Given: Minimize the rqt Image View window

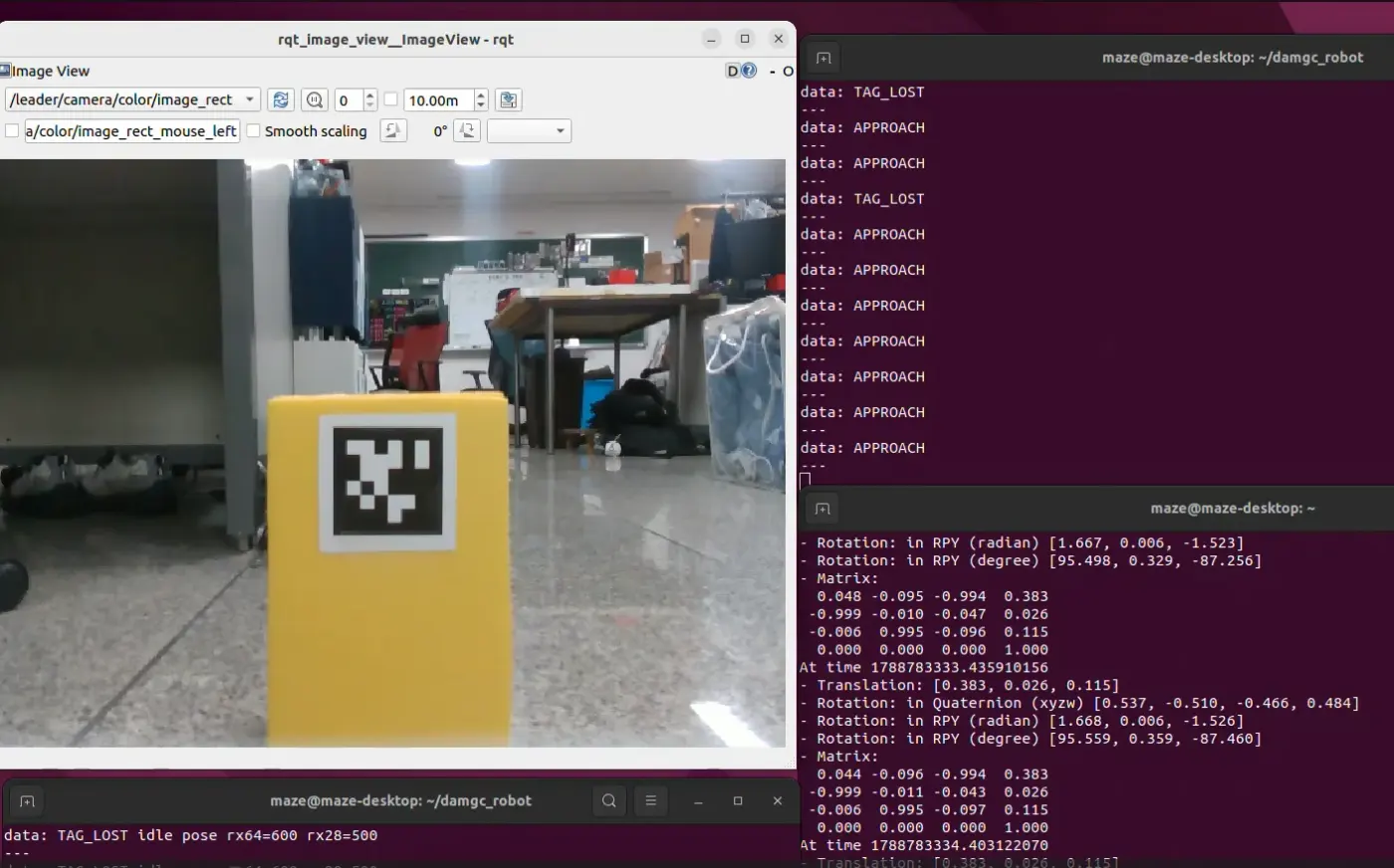Looking at the screenshot, I should 711,39.
